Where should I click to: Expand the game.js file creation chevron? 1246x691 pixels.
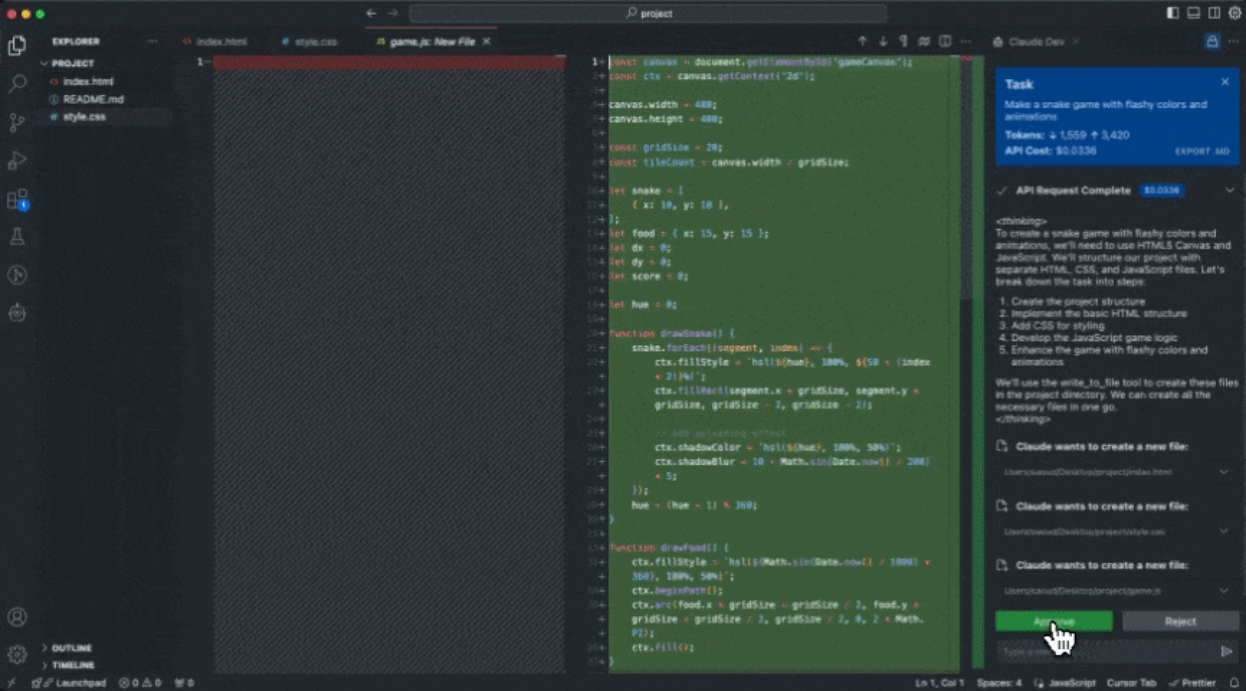[1224, 591]
